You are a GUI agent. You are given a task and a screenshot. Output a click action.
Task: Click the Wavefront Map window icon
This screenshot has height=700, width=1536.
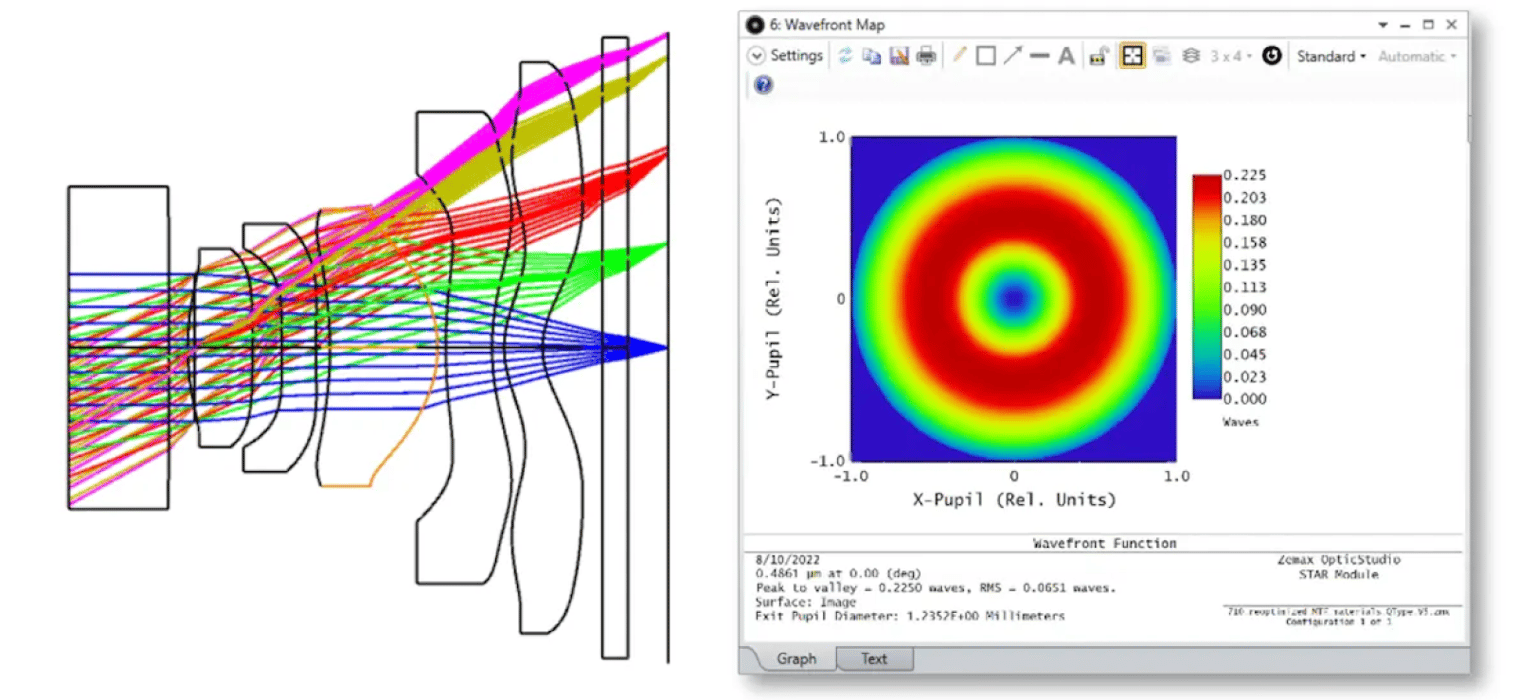point(755,24)
